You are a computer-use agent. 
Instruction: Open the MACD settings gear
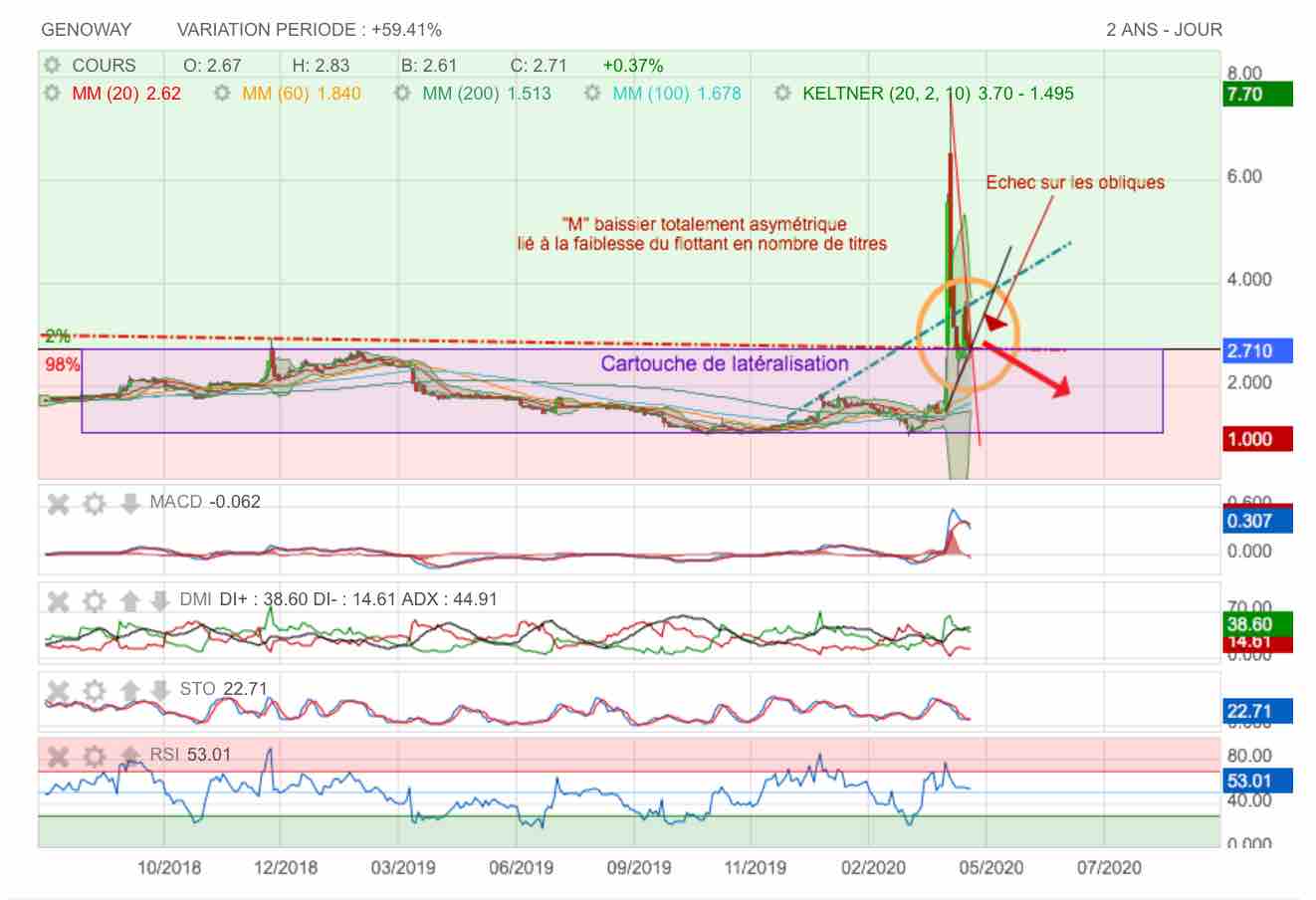tap(94, 504)
